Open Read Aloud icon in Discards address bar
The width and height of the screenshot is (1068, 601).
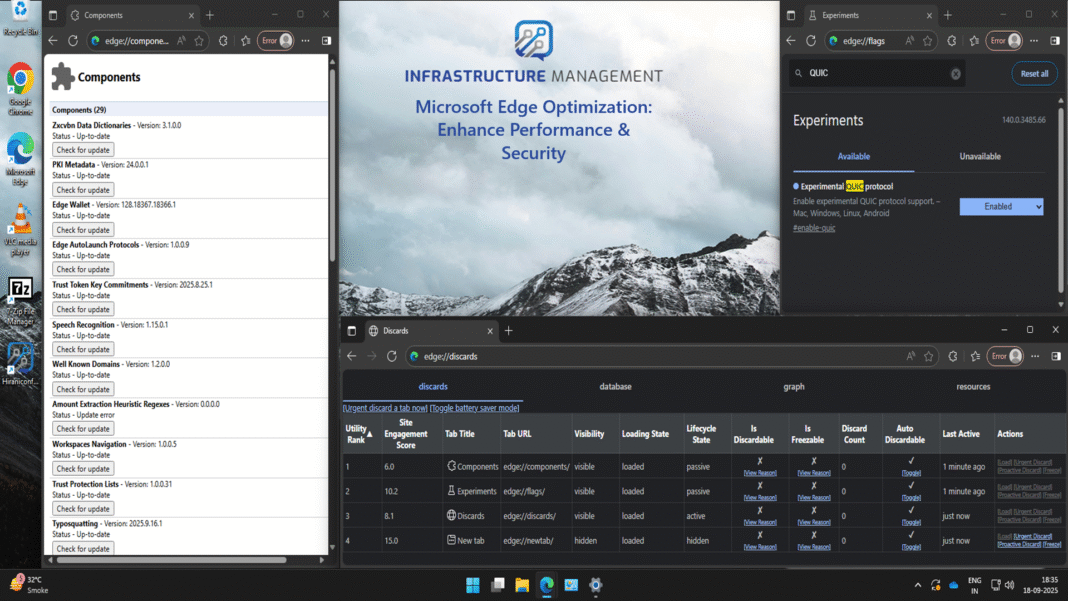point(910,356)
